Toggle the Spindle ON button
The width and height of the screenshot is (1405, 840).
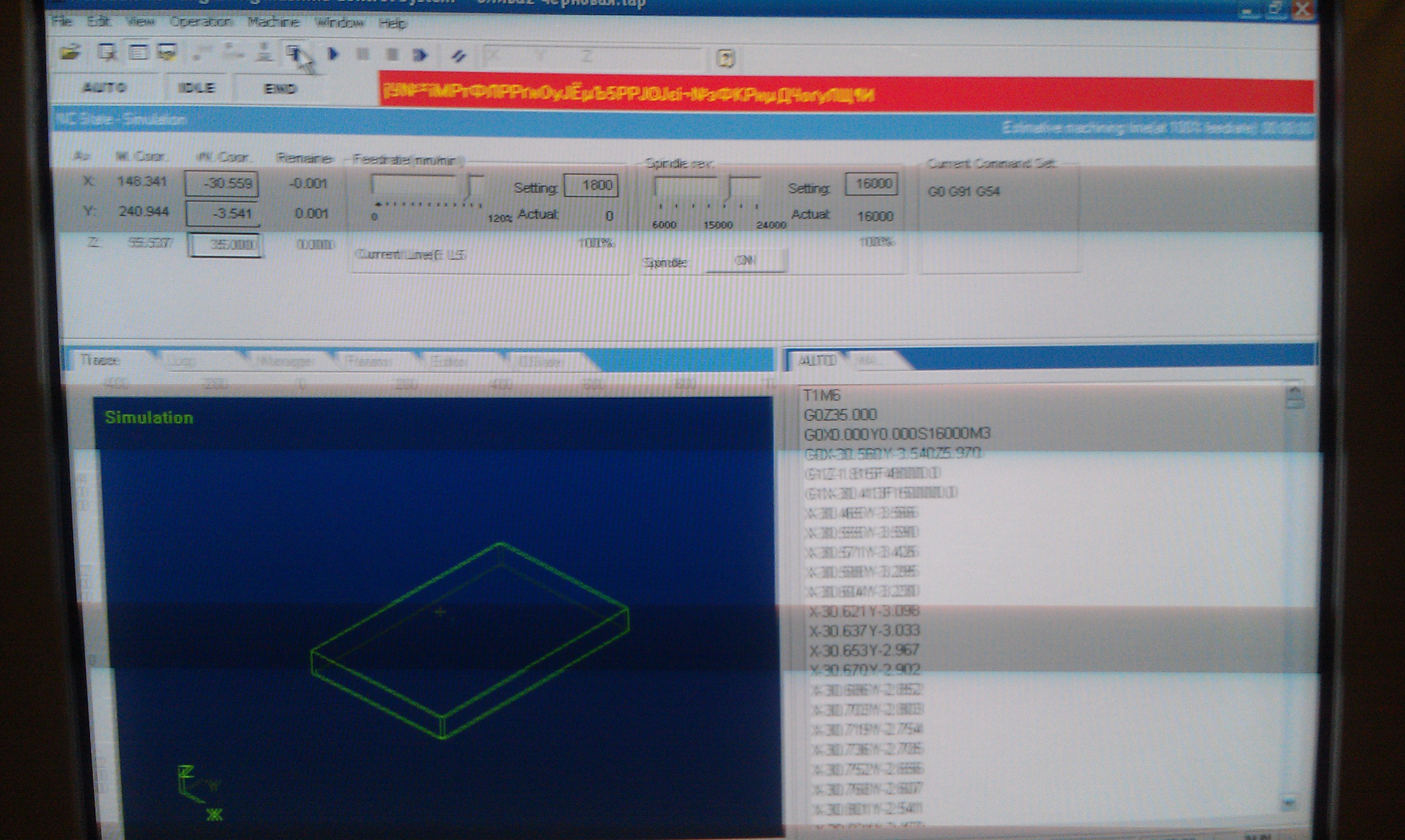745,260
